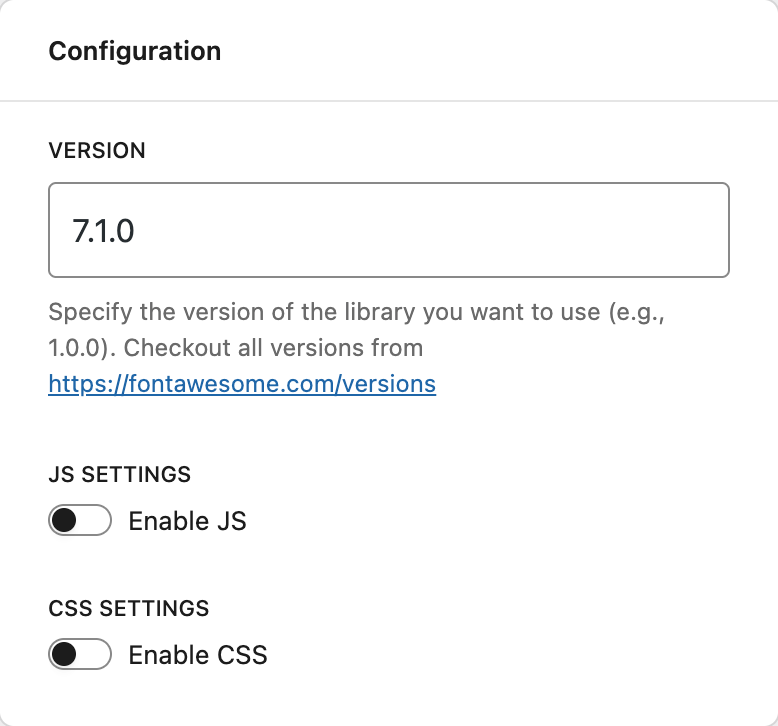
Task: Click the CSS SETTINGS section label
Action: click(128, 608)
